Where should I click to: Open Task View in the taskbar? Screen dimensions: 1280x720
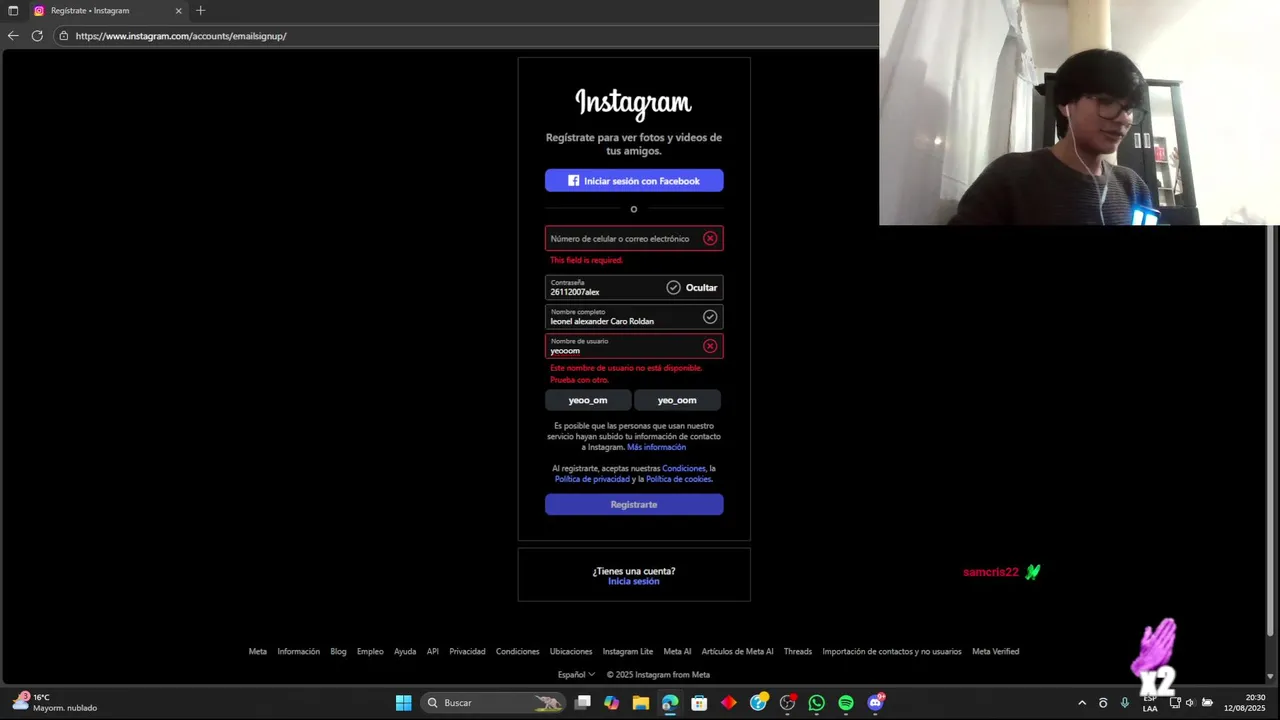coord(583,703)
